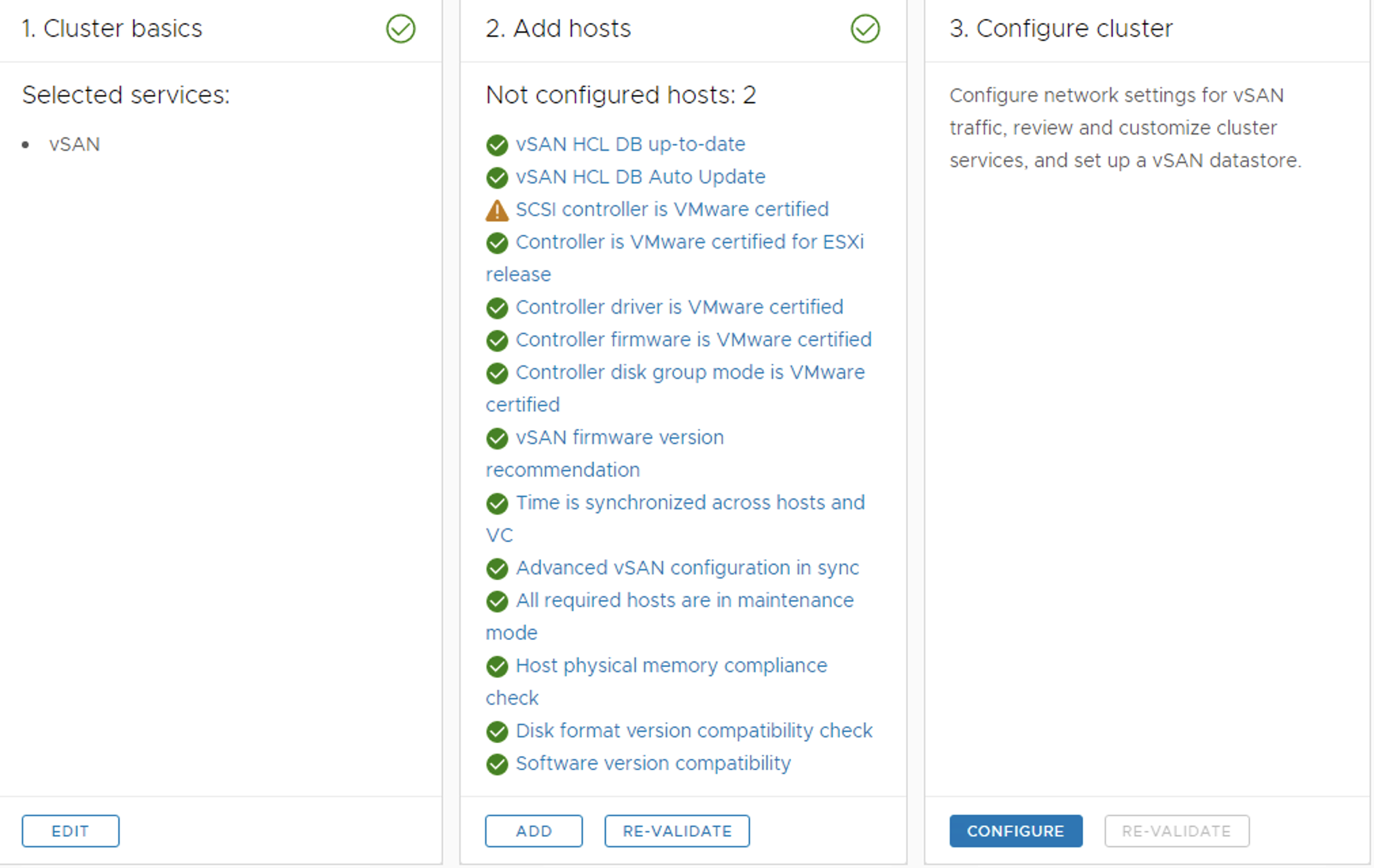Open Controller is VMware certified for ESXi release
Screen dimensions: 1374x868
click(675, 258)
